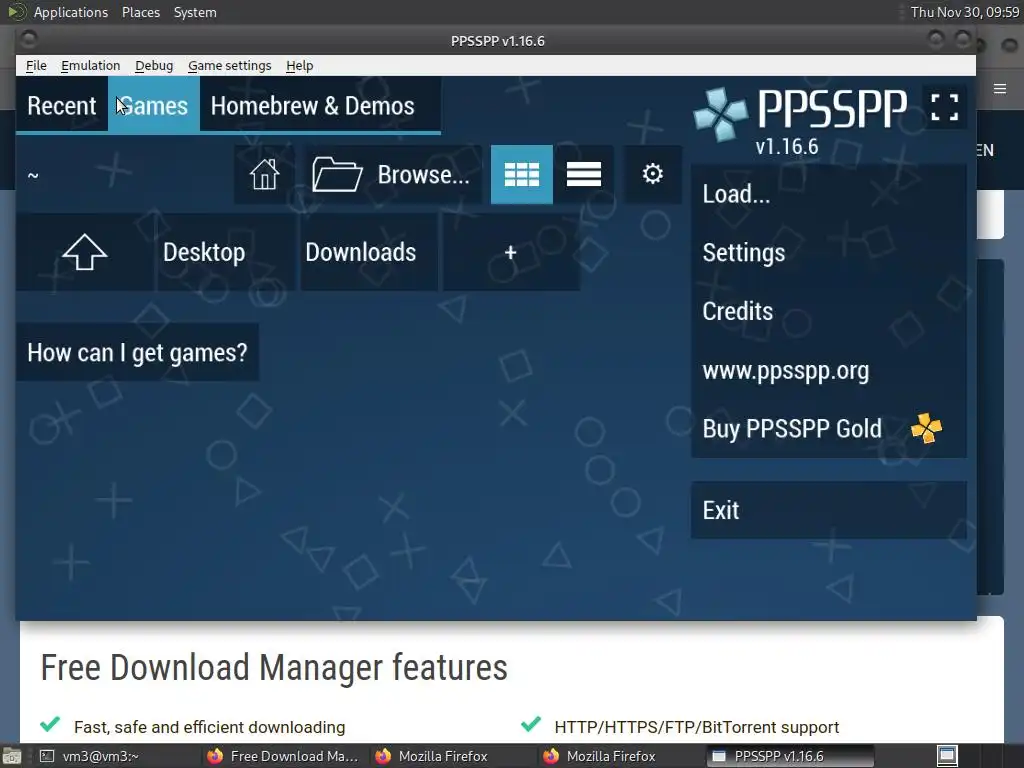1024x768 pixels.
Task: Open PPSSPP Settings
Action: [829, 253]
